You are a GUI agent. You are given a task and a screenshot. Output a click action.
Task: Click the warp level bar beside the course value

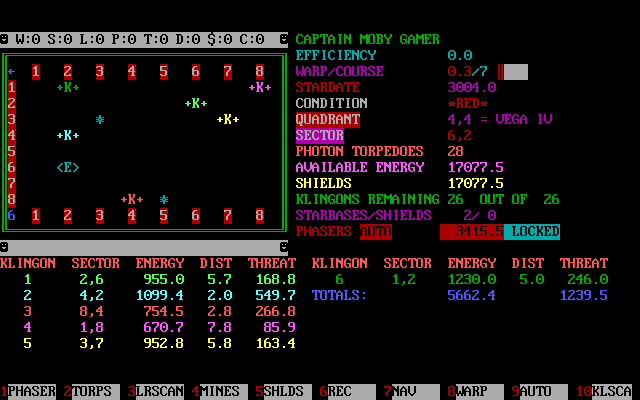pos(514,71)
